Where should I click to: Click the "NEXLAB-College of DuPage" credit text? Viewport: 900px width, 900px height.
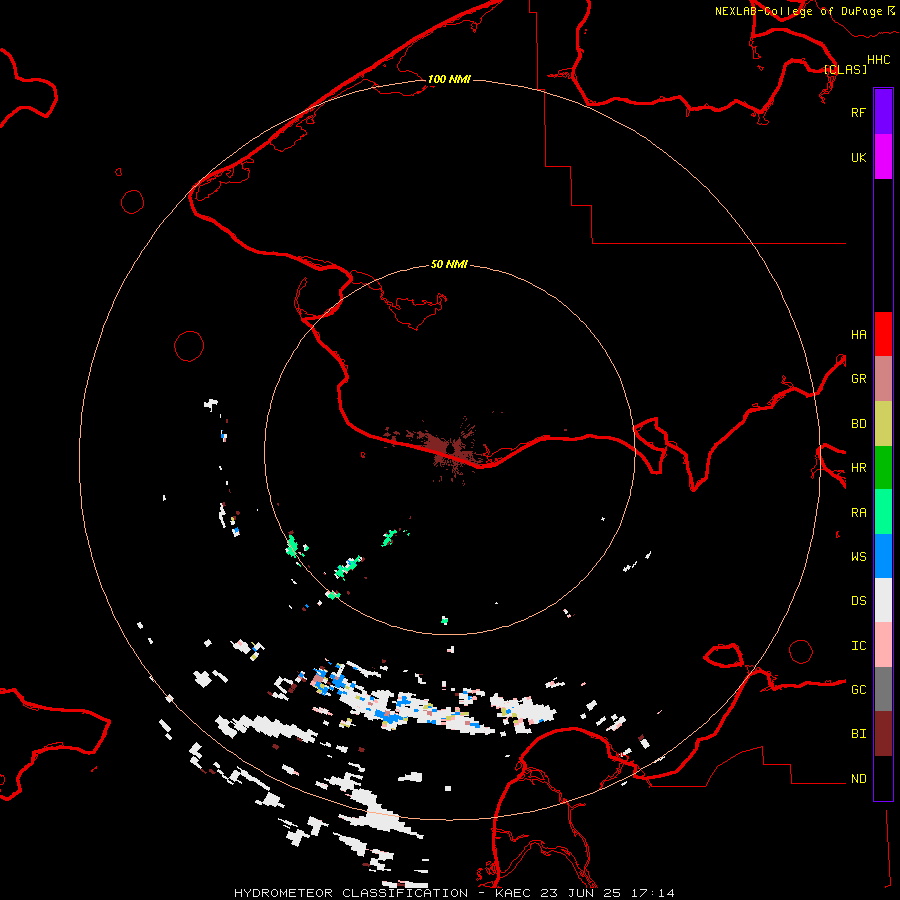coord(798,11)
